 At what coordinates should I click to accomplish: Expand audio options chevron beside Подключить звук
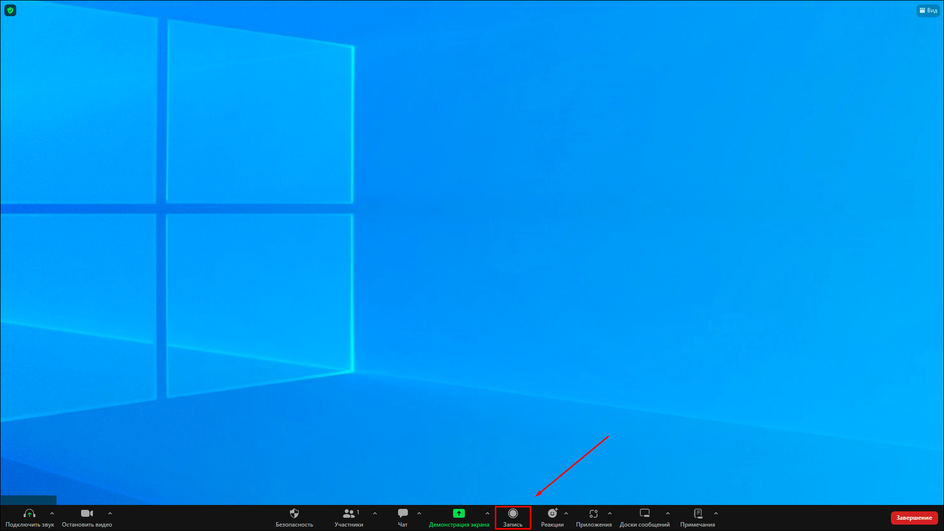pyautogui.click(x=52, y=514)
